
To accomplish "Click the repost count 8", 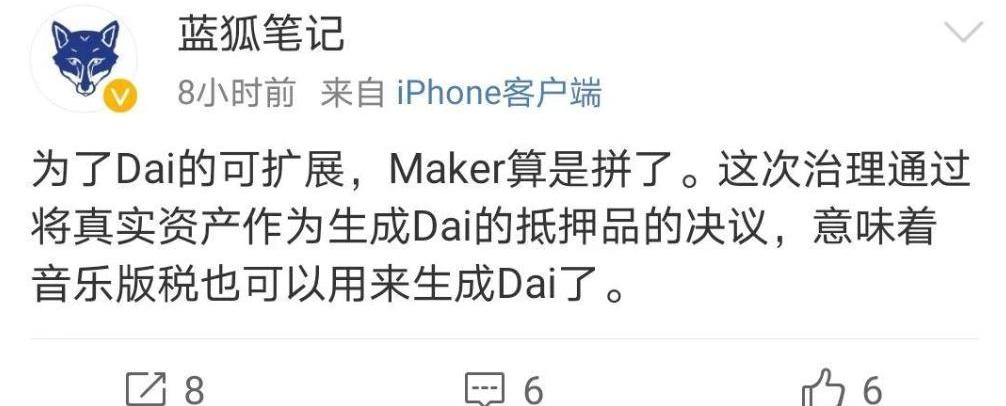I will click(194, 389).
